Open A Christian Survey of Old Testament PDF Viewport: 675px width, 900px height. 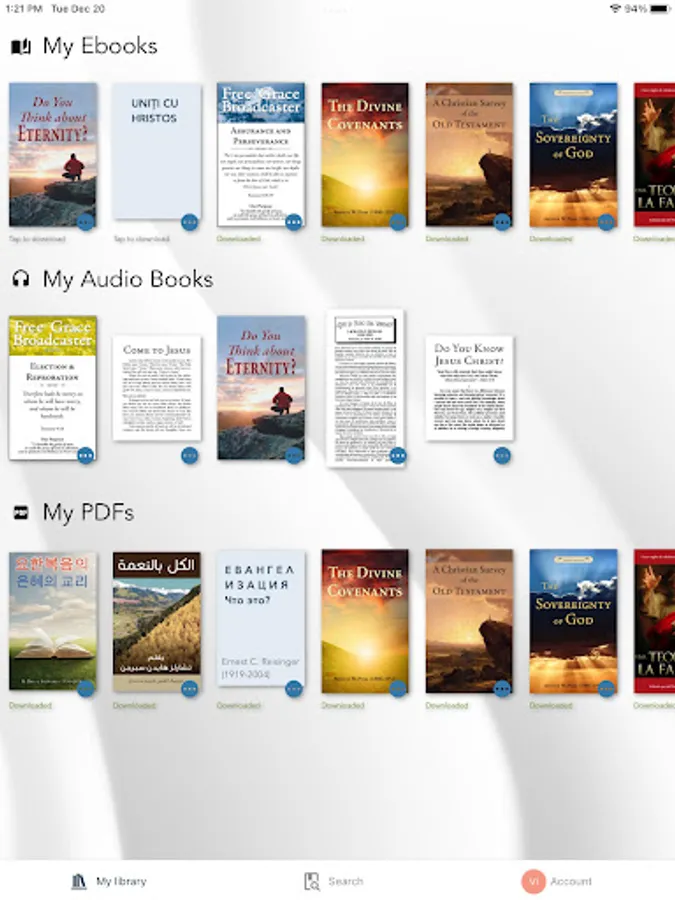469,621
